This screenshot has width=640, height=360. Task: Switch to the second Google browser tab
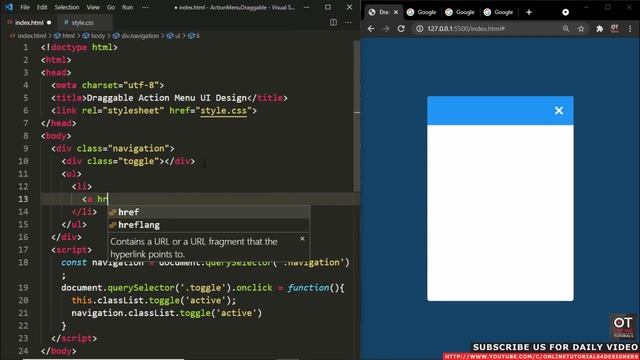[460, 12]
